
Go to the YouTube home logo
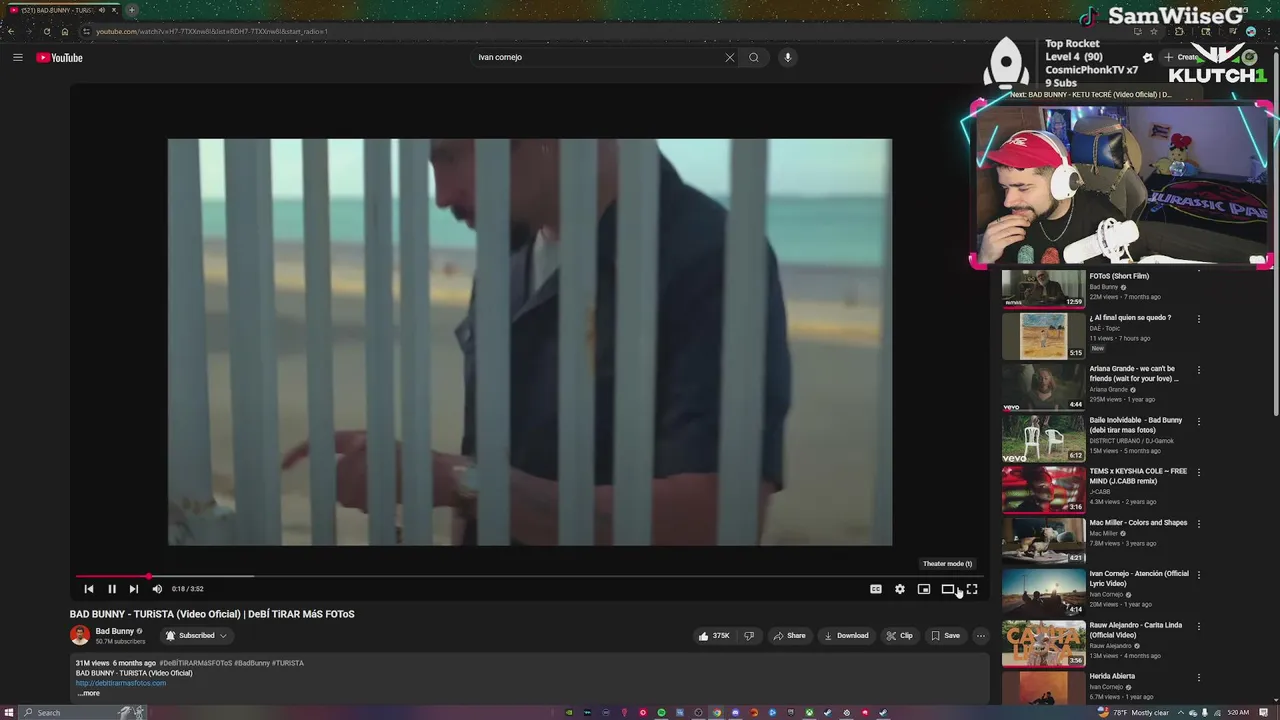click(59, 57)
